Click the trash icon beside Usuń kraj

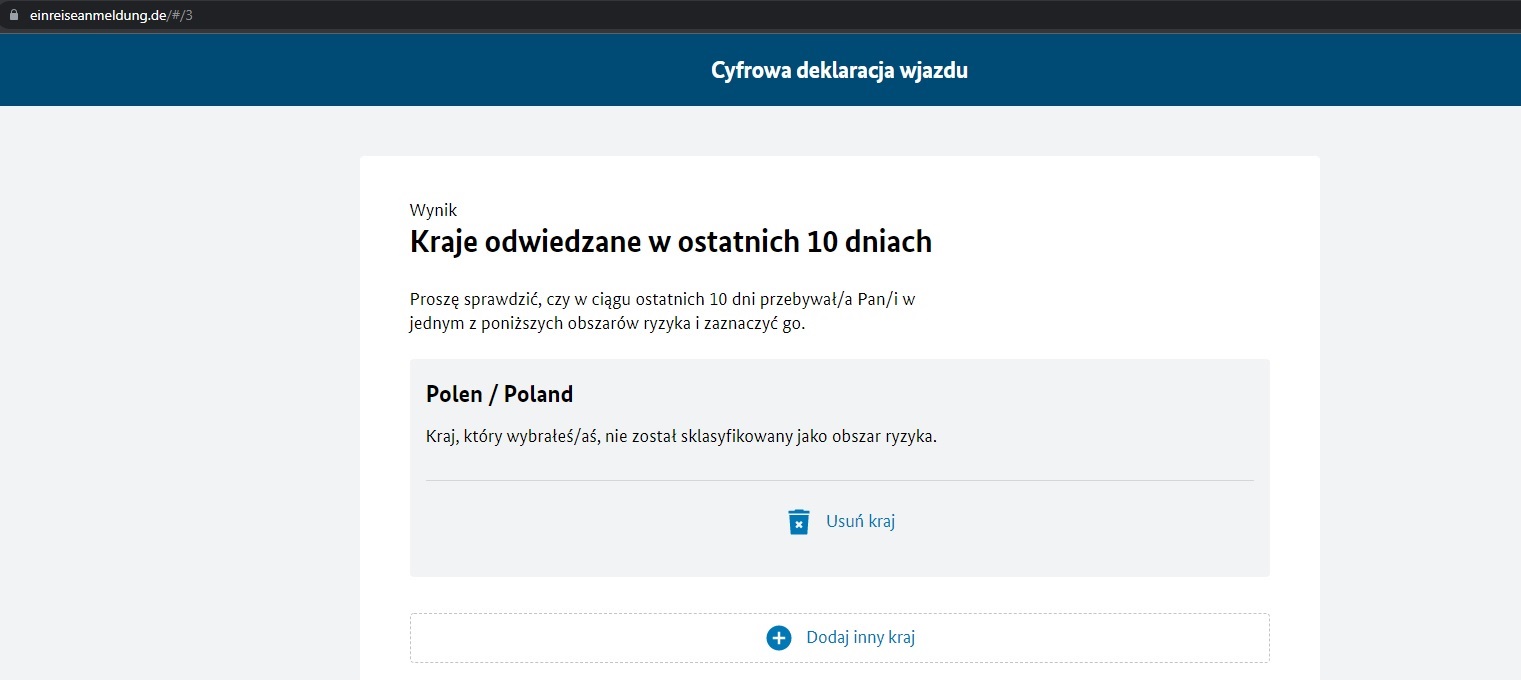(799, 522)
